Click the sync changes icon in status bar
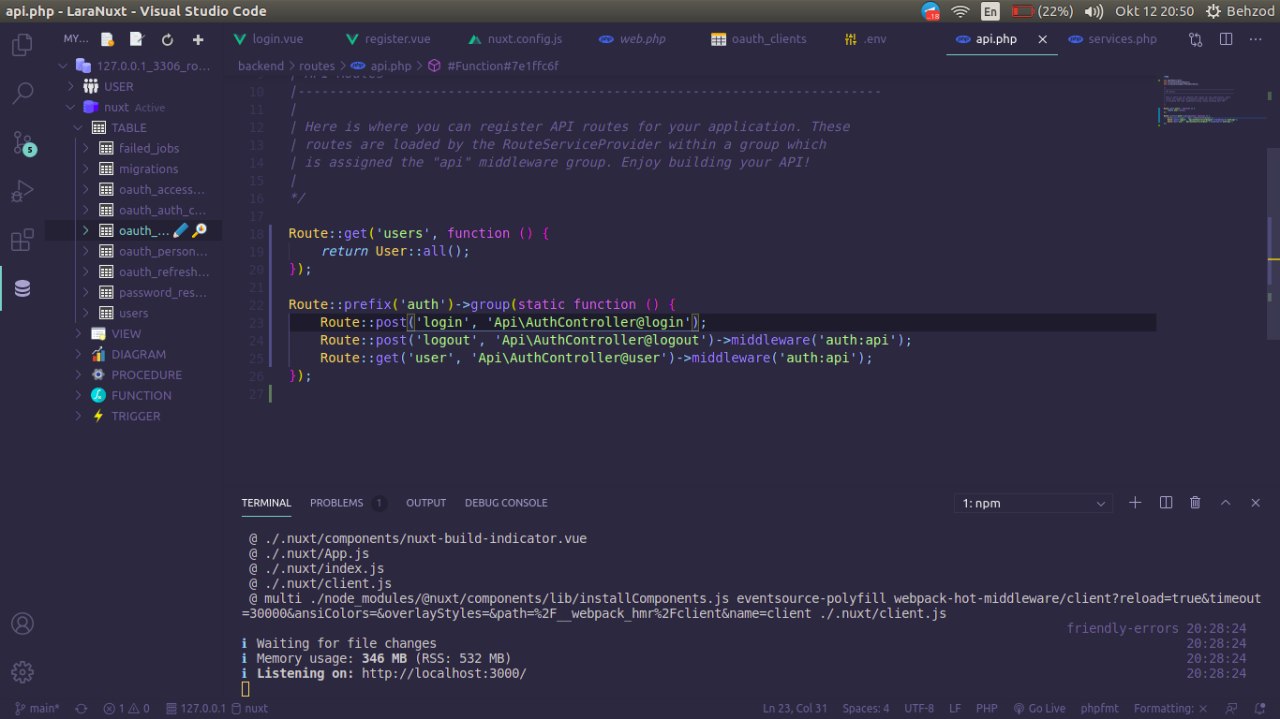The width and height of the screenshot is (1280, 719). coord(81,708)
